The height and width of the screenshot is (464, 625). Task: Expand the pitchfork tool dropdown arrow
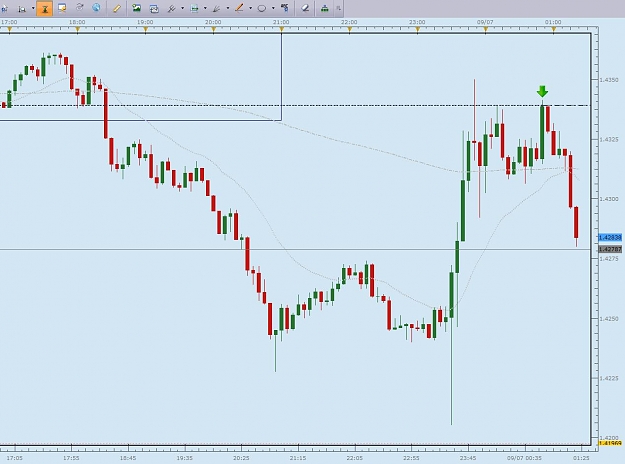click(182, 8)
